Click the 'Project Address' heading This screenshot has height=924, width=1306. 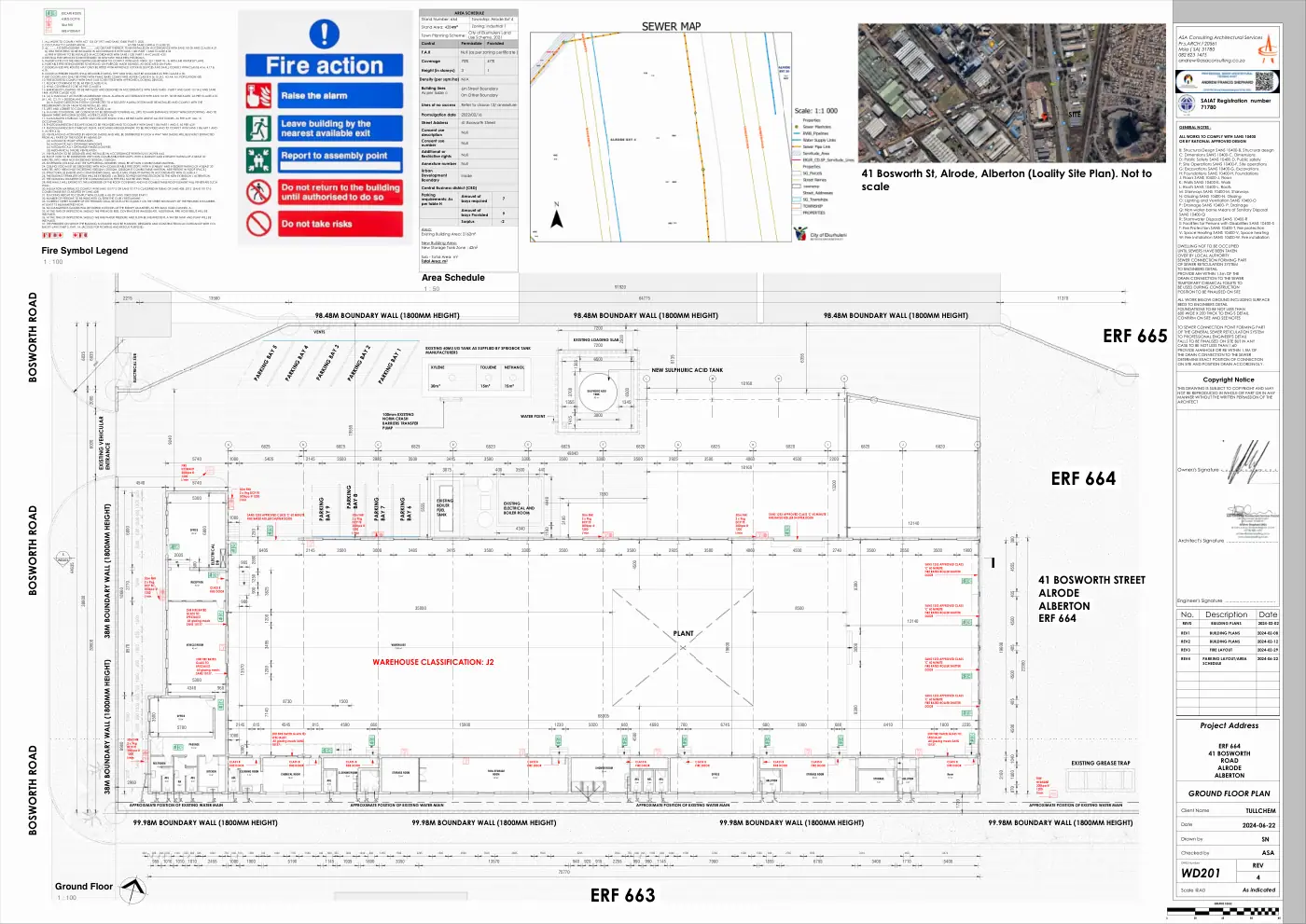coord(1230,725)
